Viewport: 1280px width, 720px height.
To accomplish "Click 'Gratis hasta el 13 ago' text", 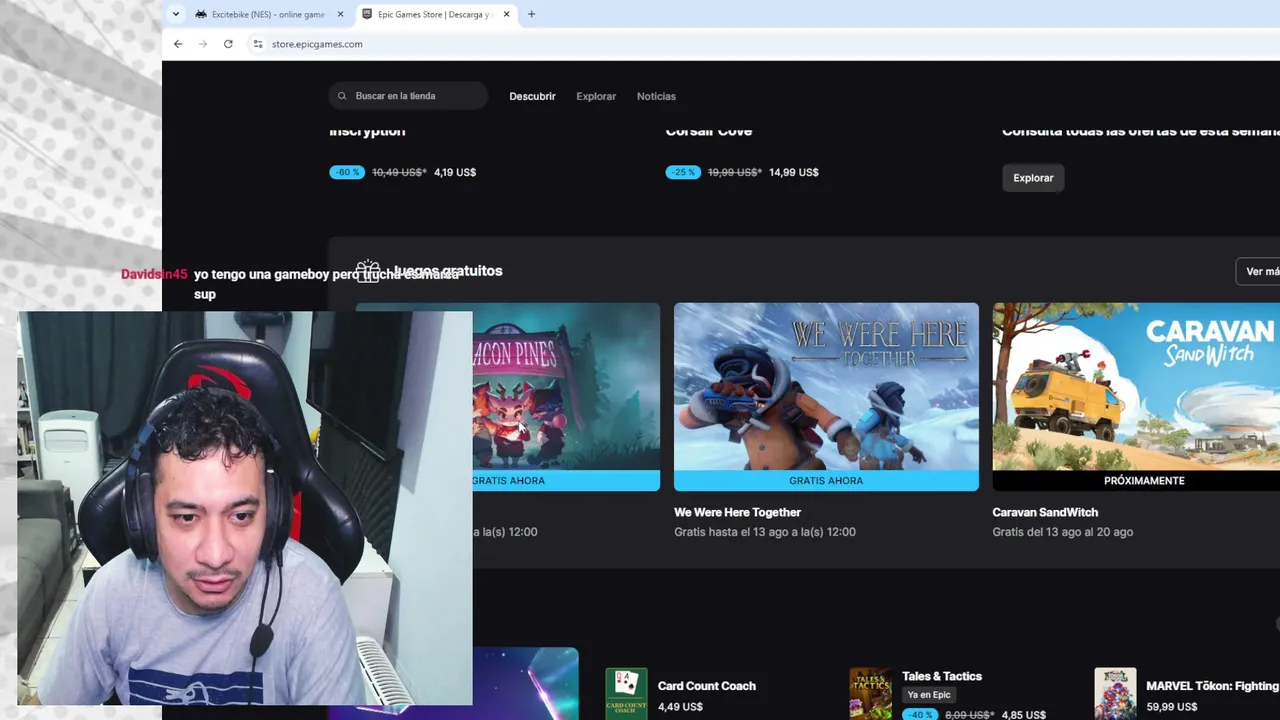I will (x=765, y=532).
